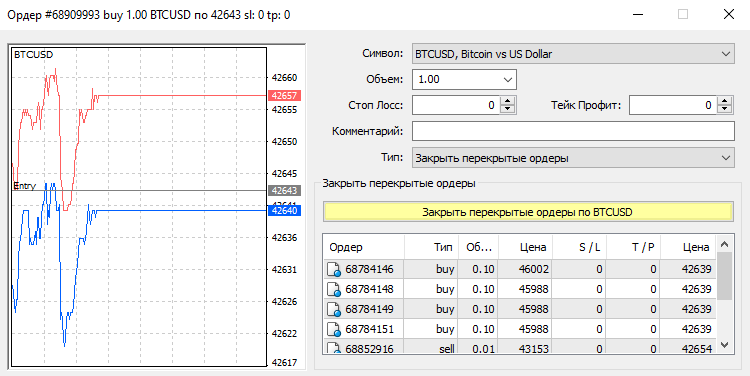The height and width of the screenshot is (376, 750).
Task: Sort by the S / L column header
Action: point(579,247)
